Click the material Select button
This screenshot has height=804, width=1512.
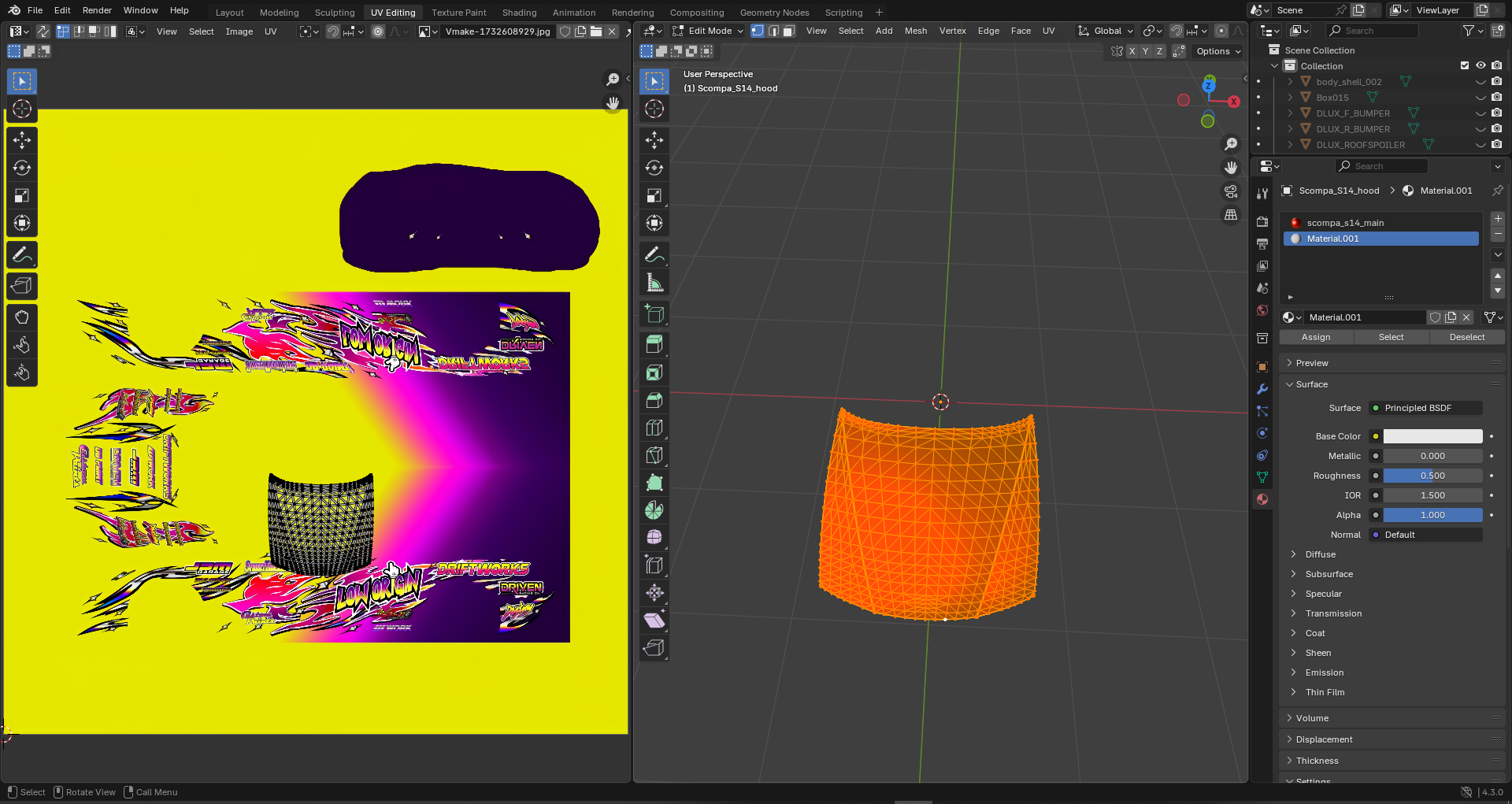click(x=1391, y=337)
